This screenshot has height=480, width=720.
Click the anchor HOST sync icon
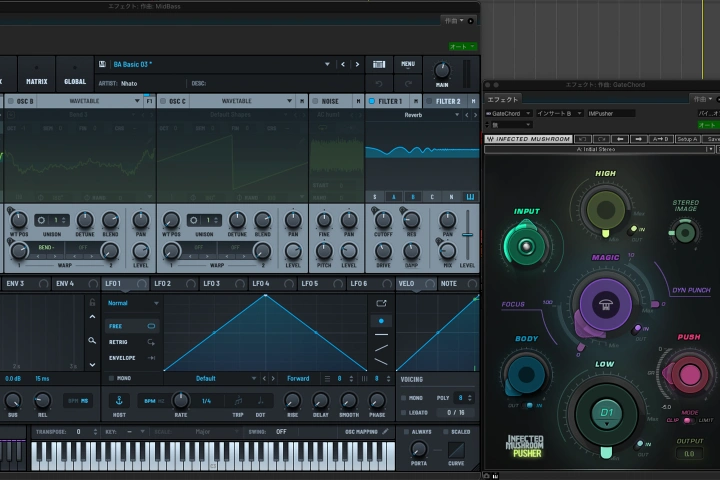click(119, 401)
